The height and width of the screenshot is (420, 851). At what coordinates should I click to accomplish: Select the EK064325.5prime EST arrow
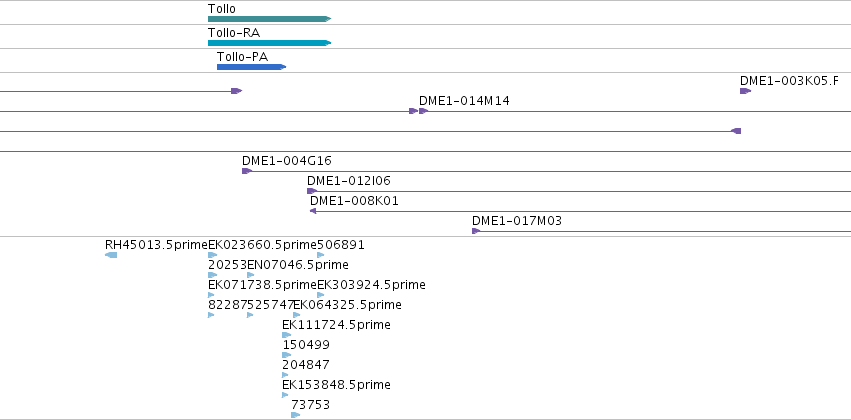point(296,315)
